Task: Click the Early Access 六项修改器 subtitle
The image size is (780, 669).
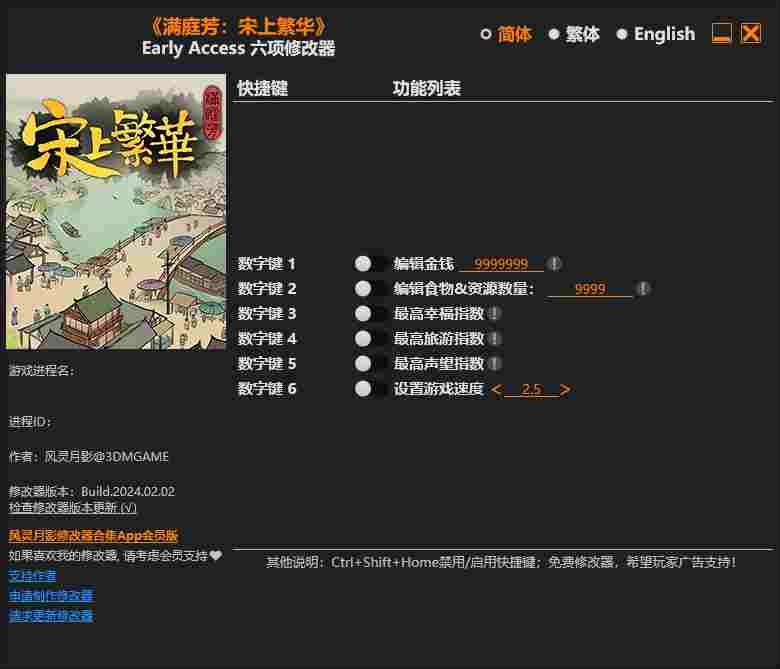Action: point(238,48)
